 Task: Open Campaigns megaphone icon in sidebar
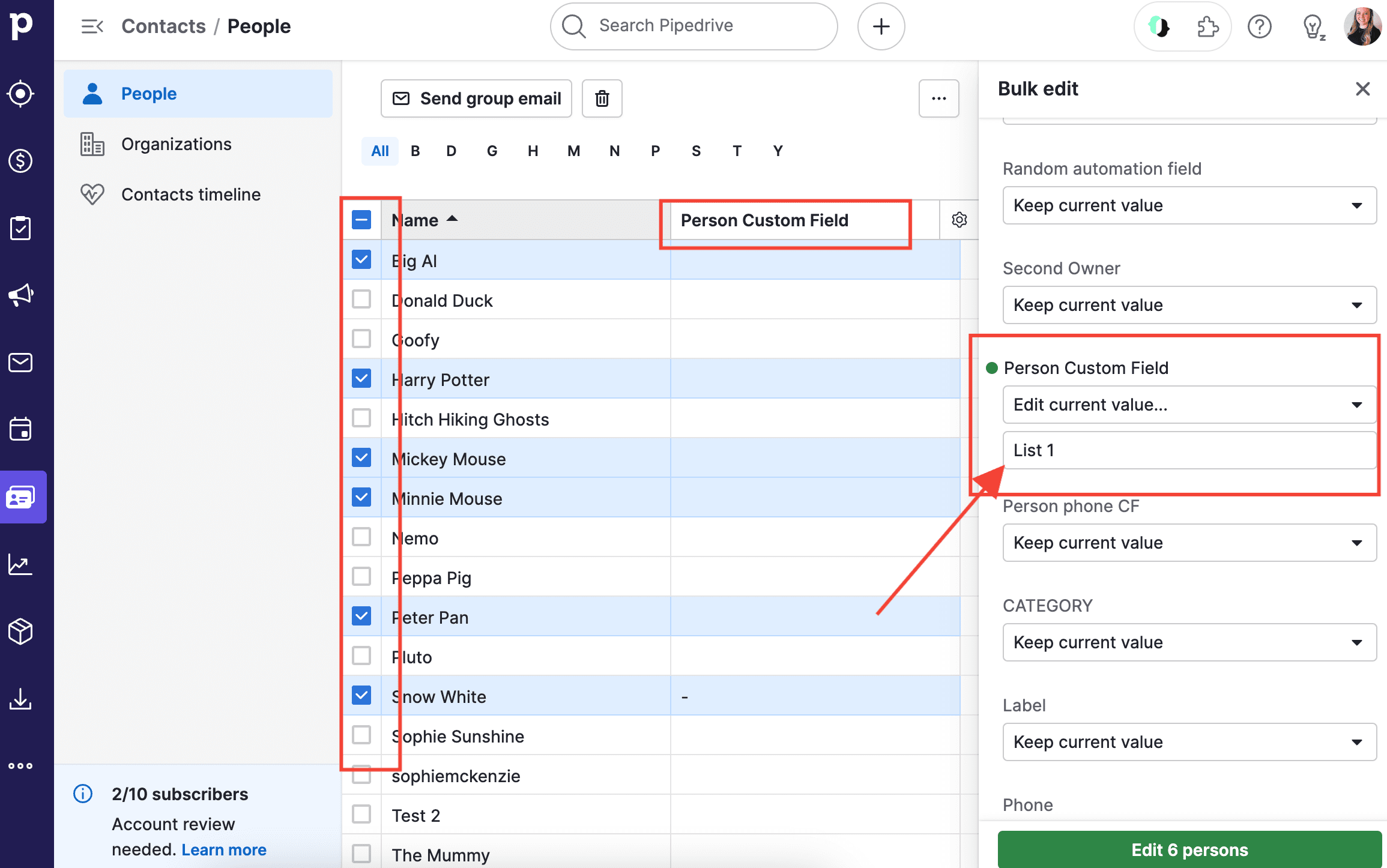[21, 295]
